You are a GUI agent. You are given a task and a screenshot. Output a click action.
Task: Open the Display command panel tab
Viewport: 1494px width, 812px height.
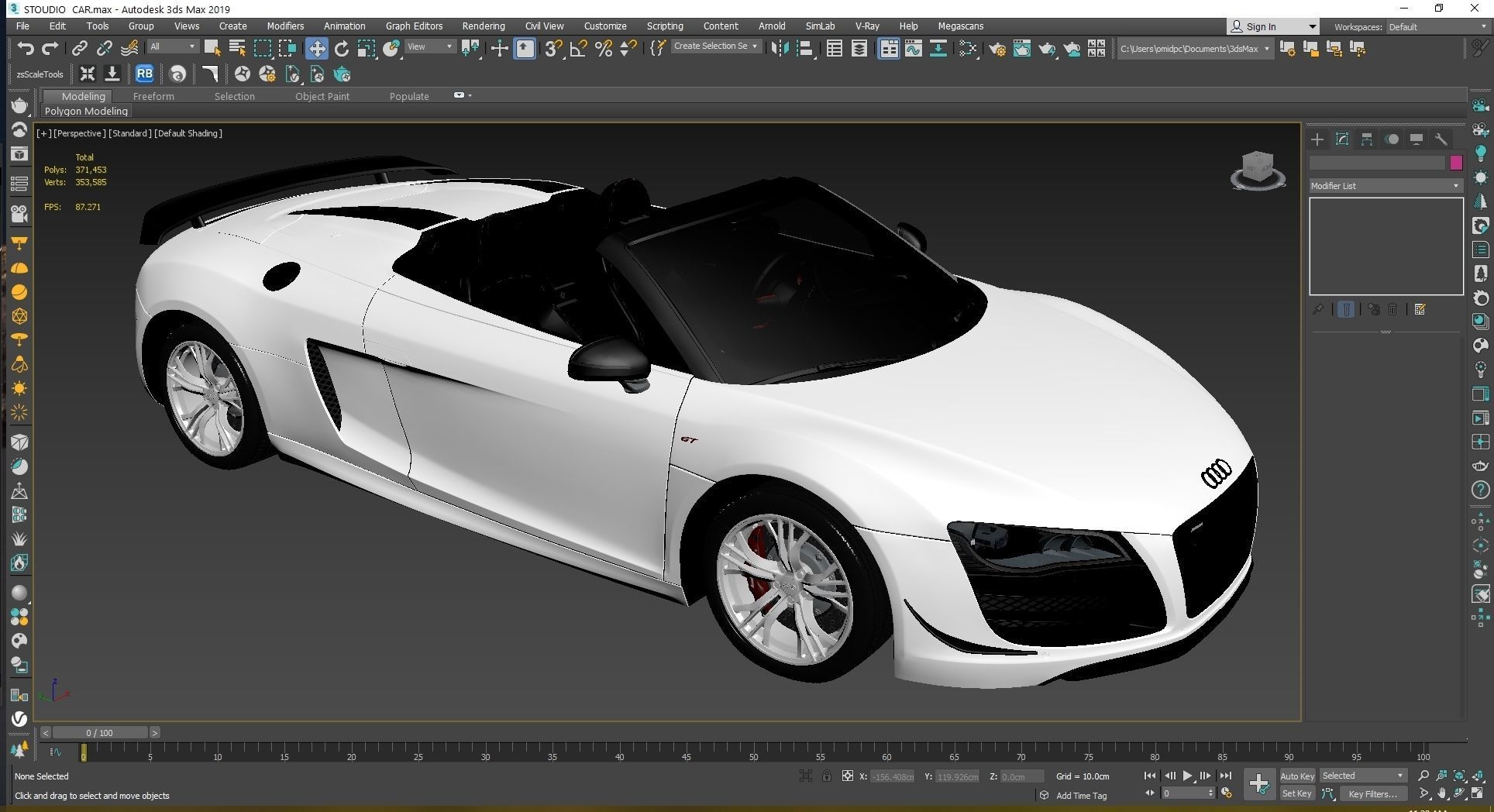tap(1417, 139)
